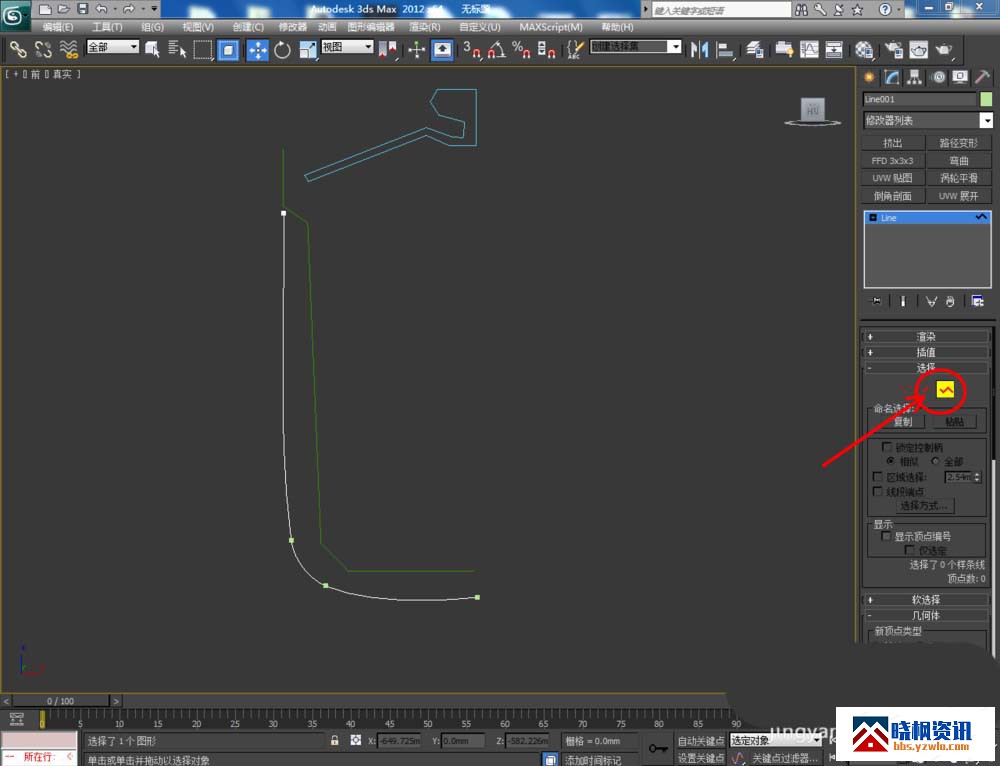Switch to the Hierarchy command panel tab
Image resolution: width=1000 pixels, height=766 pixels.
[x=915, y=77]
